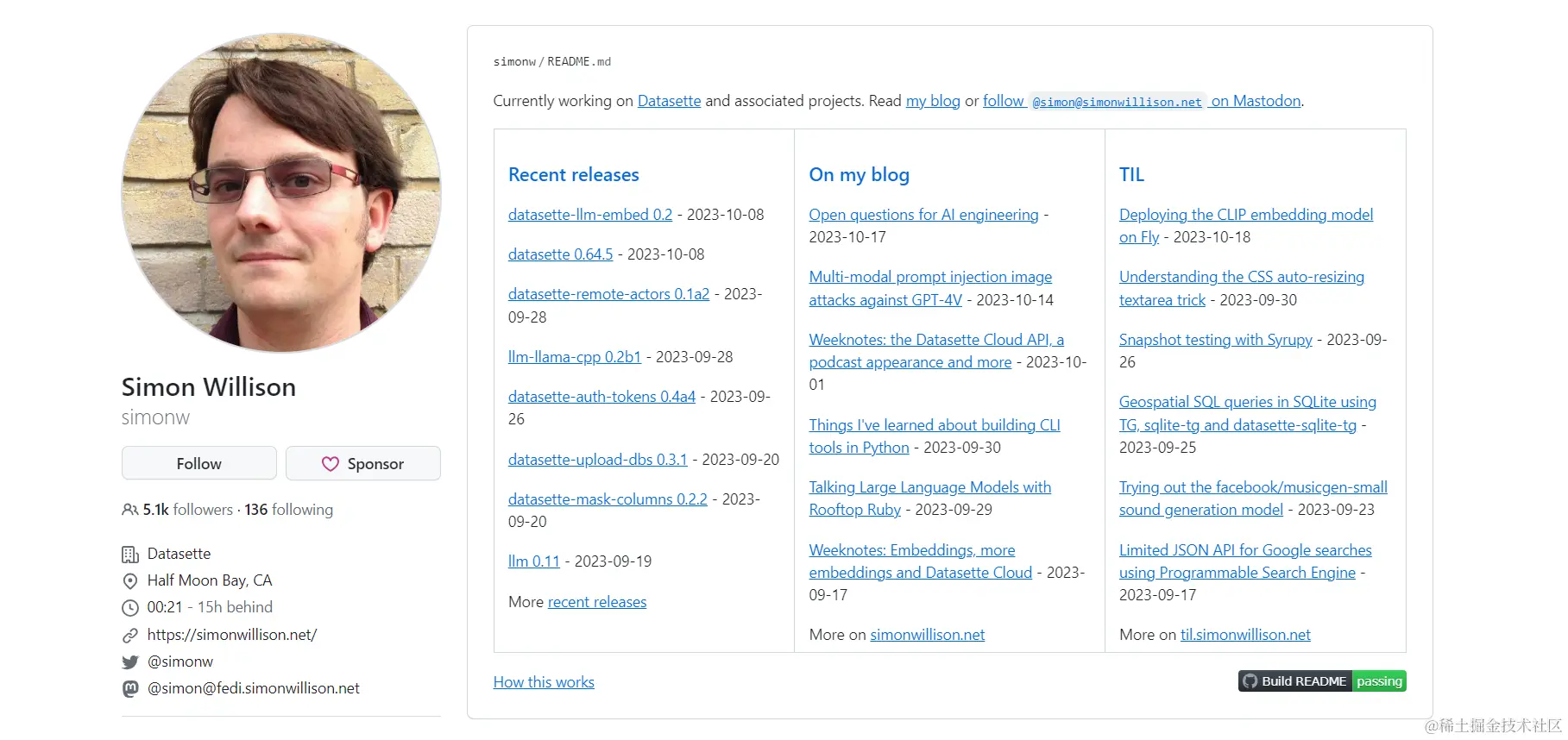The width and height of the screenshot is (1568, 740).
Task: Open 'Multi-modal prompt injection image attacks' post
Action: (930, 288)
